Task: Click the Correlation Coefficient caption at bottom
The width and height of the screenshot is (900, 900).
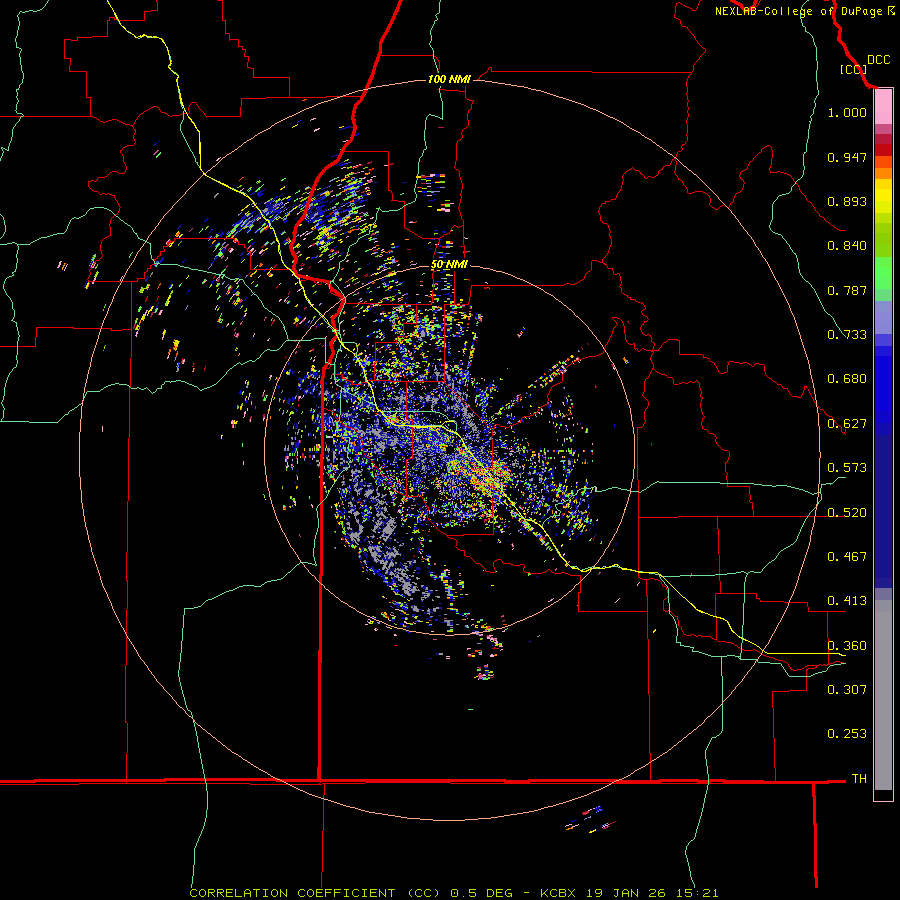Action: [453, 893]
